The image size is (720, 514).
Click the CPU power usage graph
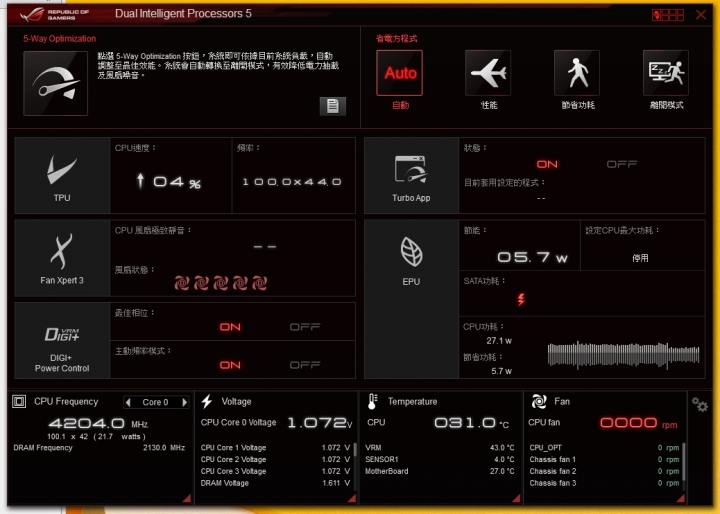(x=623, y=355)
